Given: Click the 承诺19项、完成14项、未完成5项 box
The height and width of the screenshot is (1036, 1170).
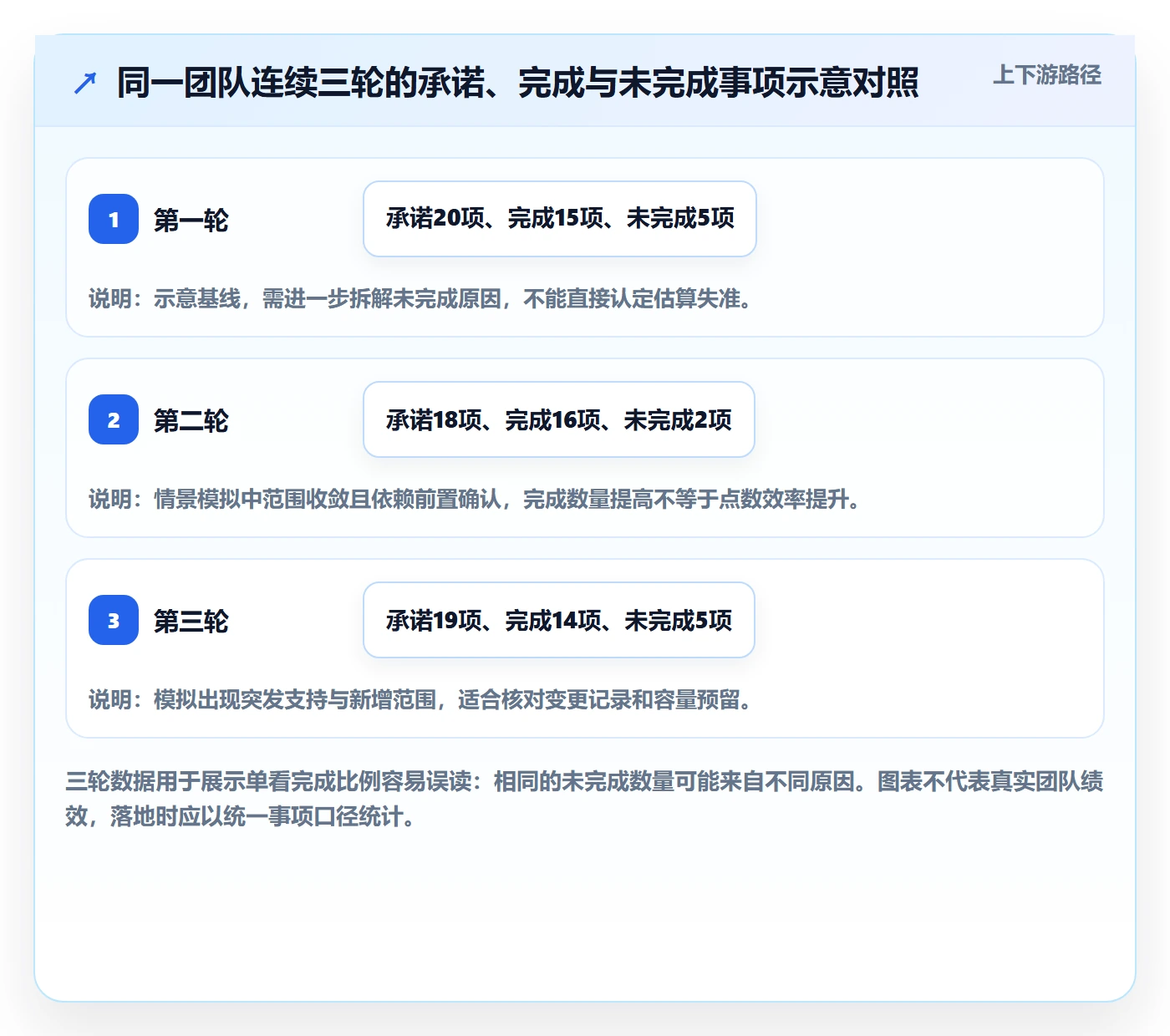Looking at the screenshot, I should tap(559, 620).
